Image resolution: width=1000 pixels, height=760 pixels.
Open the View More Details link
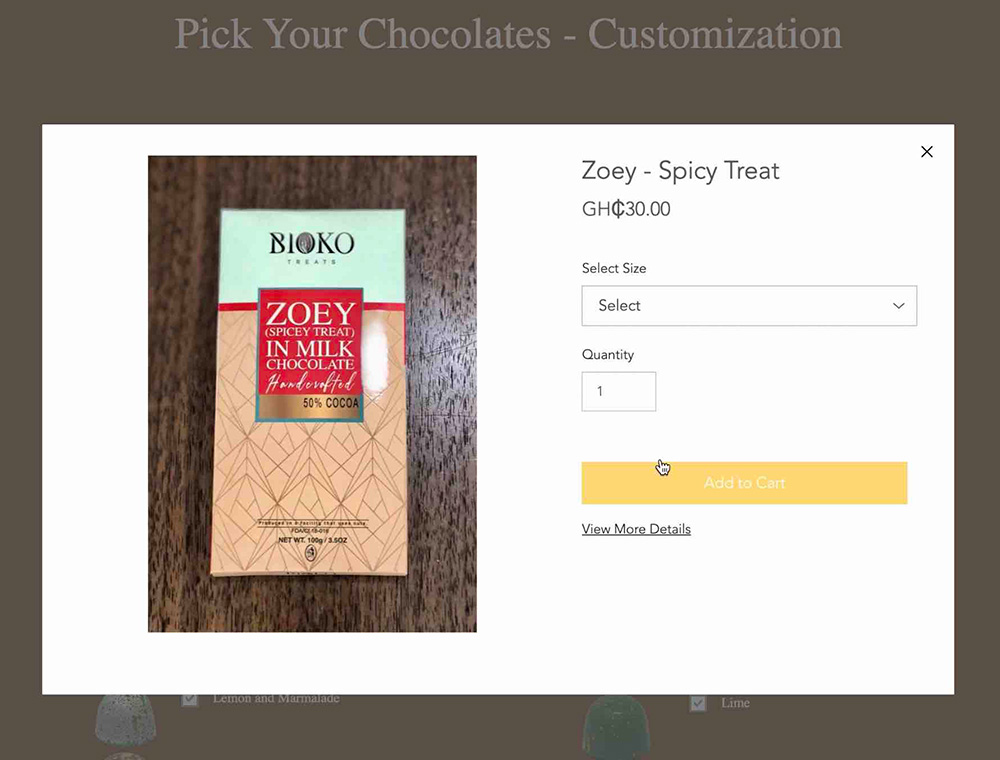tap(636, 529)
